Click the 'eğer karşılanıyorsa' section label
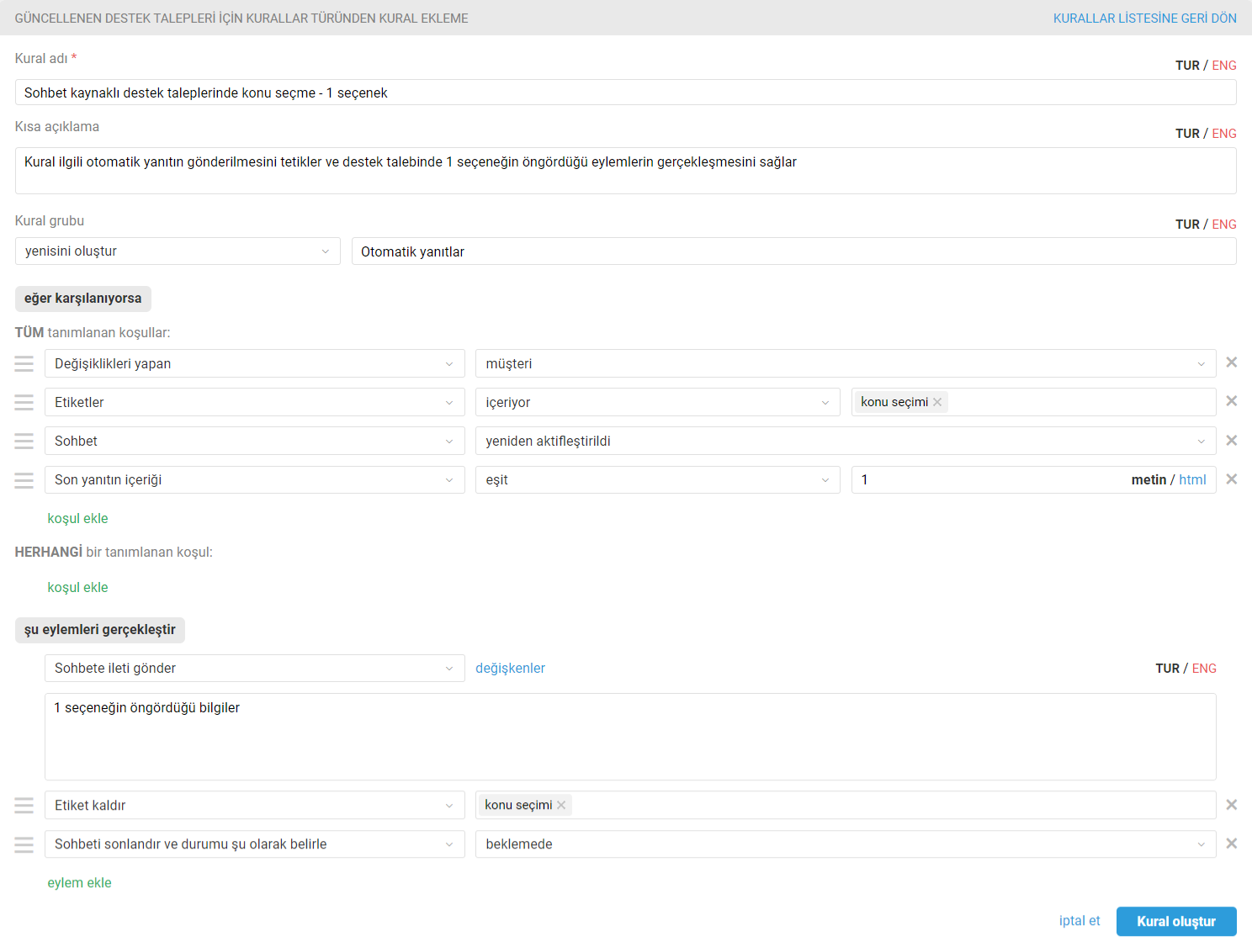Viewport: 1252px width, 952px height. tap(83, 299)
